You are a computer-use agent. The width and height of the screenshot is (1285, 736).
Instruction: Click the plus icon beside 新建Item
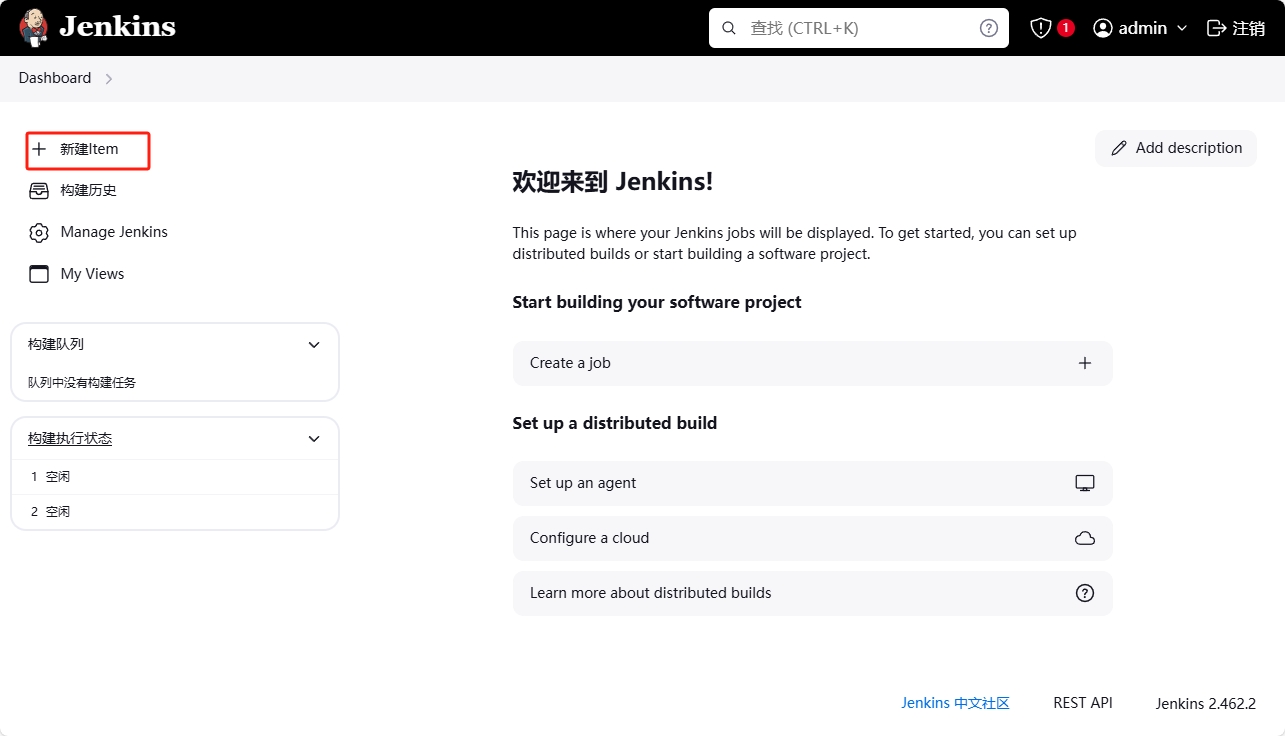coord(39,149)
